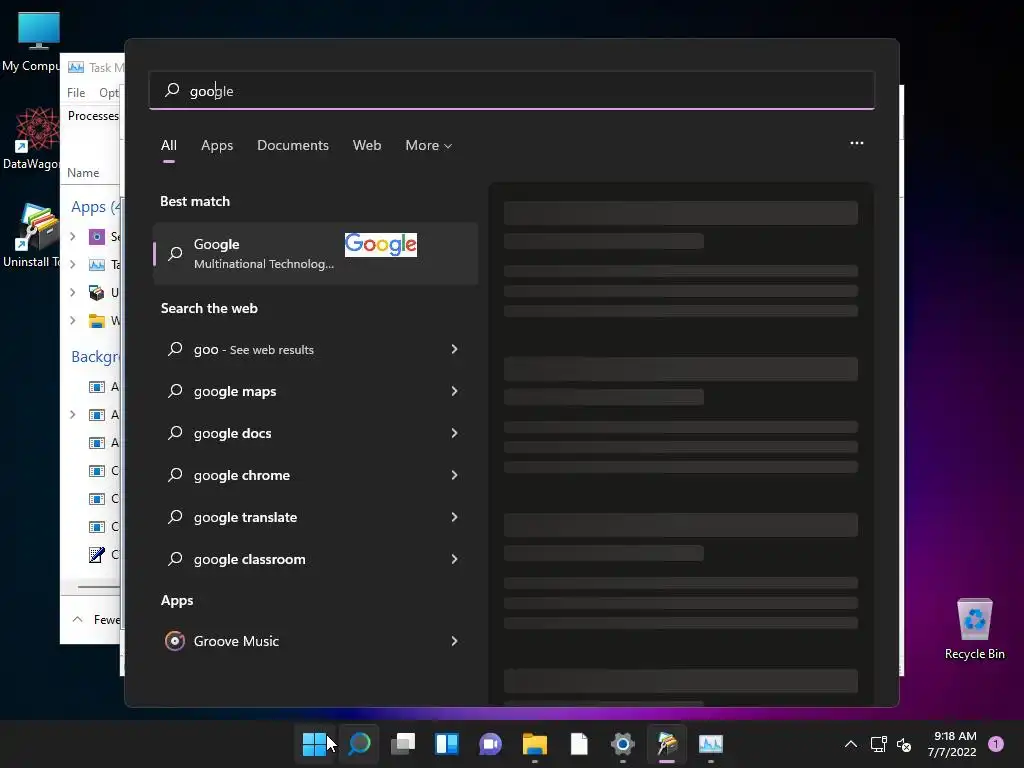Select the 'google classroom' suggestion
1024x768 pixels.
[x=315, y=559]
